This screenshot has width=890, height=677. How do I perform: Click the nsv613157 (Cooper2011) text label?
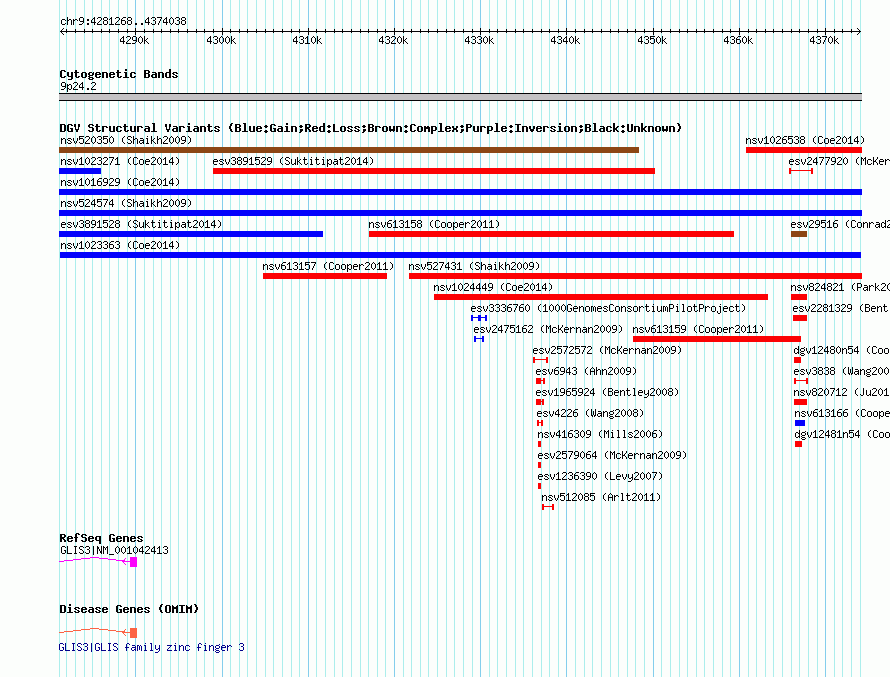click(x=328, y=266)
